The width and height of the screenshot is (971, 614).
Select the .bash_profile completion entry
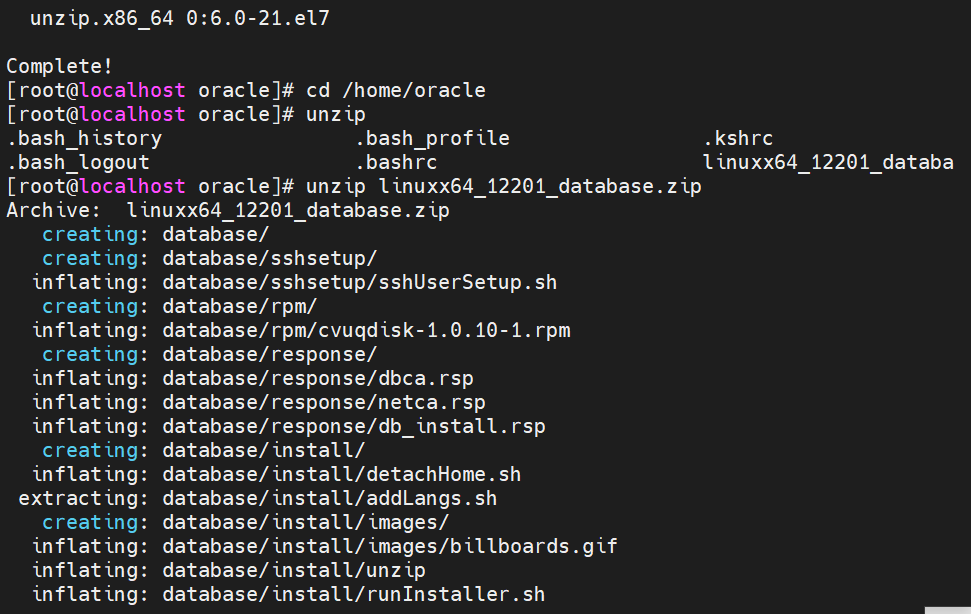(432, 138)
